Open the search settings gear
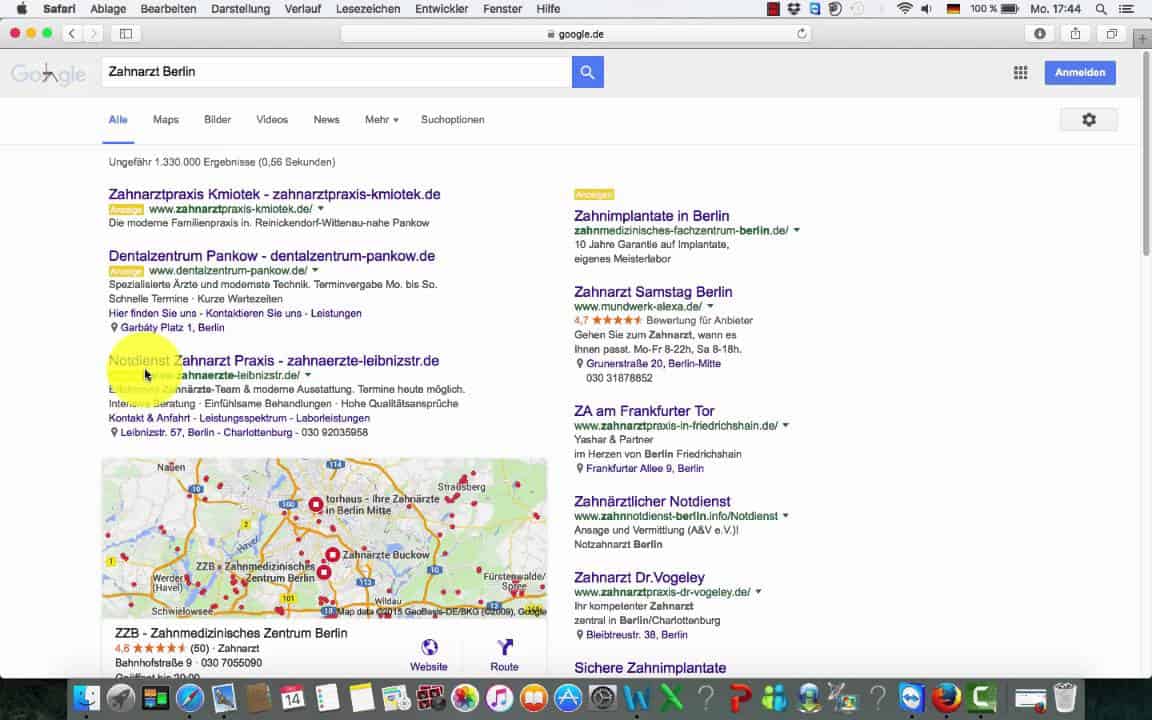The width and height of the screenshot is (1152, 720). point(1088,120)
